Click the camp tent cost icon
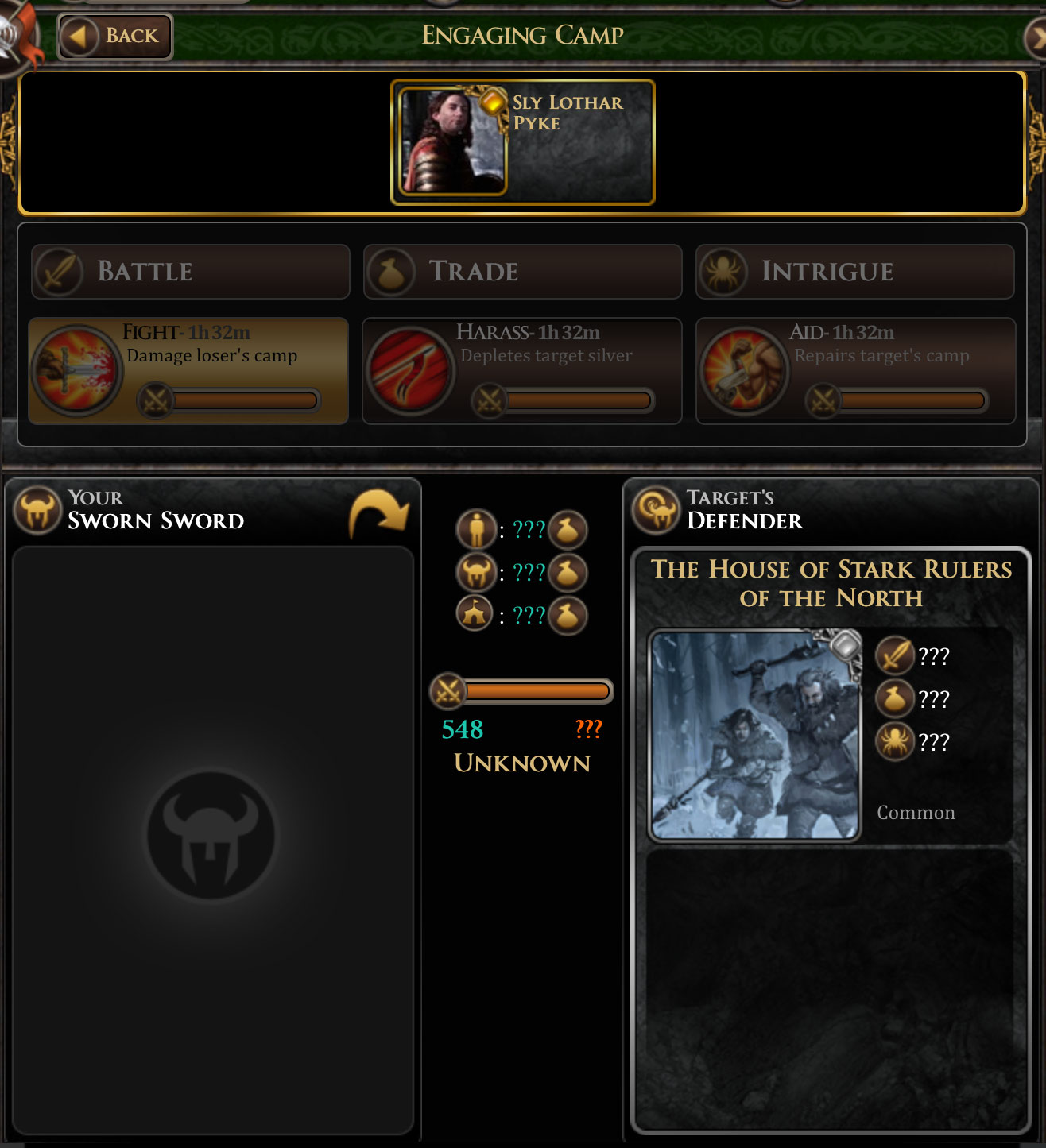Screen dimensions: 1046x1148 475,614
